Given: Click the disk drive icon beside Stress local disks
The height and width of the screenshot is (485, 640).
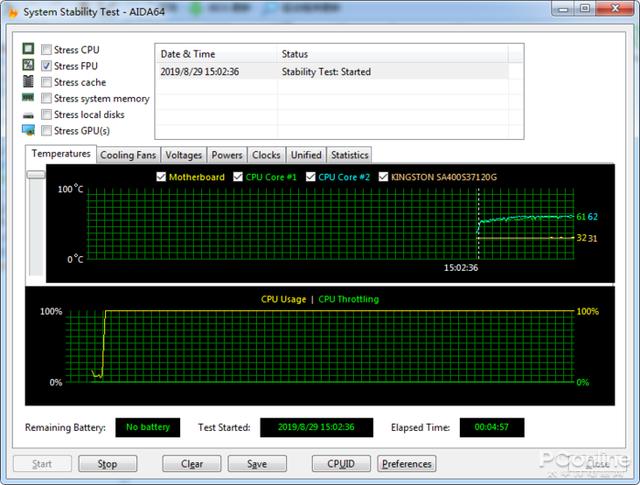Looking at the screenshot, I should [x=28, y=115].
